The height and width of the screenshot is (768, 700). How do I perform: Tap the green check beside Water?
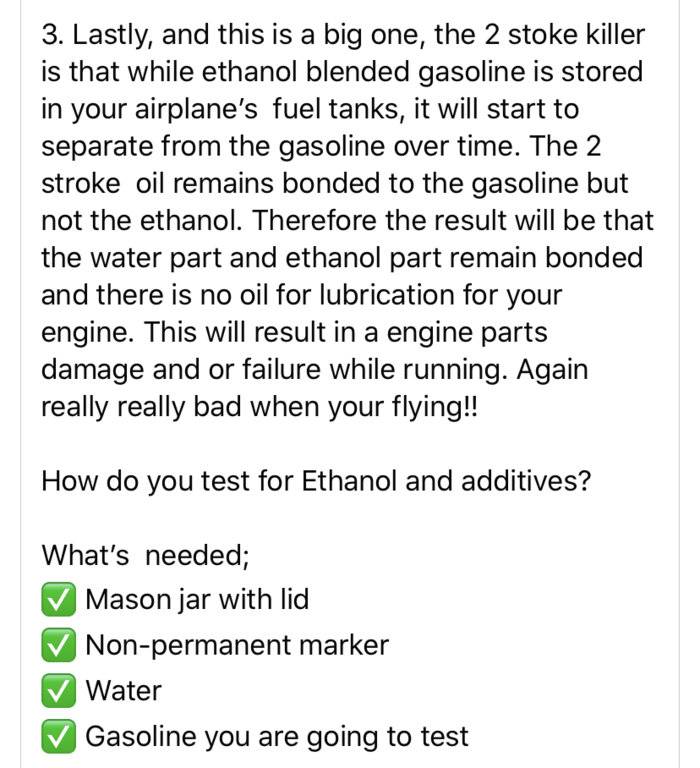click(58, 691)
